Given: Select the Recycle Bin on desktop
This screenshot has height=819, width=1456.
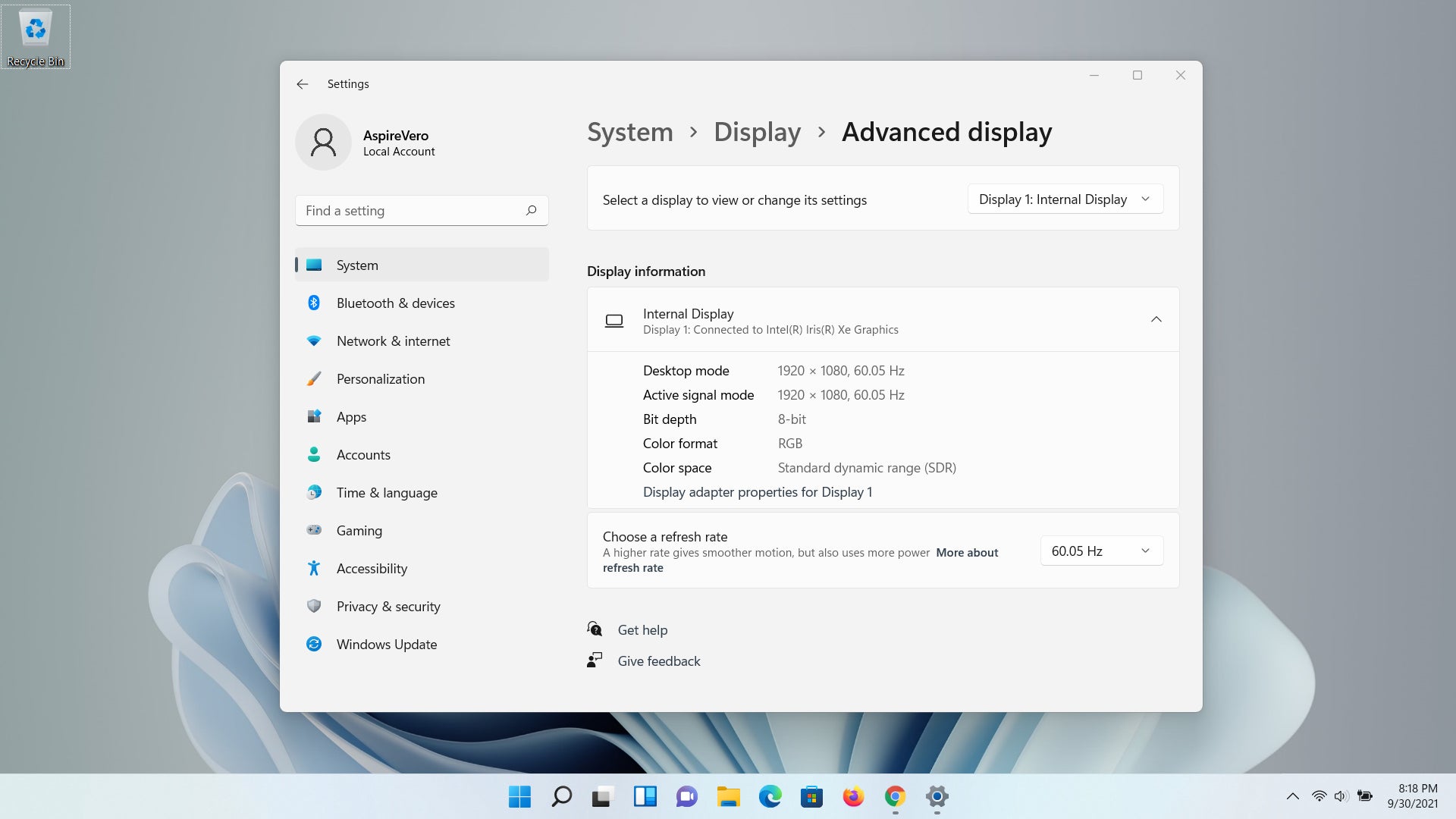Looking at the screenshot, I should (36, 37).
